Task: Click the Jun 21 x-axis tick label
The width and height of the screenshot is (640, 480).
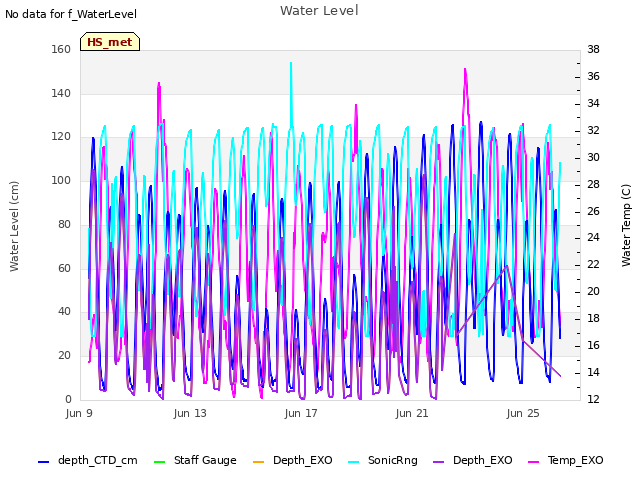Action: pyautogui.click(x=412, y=413)
